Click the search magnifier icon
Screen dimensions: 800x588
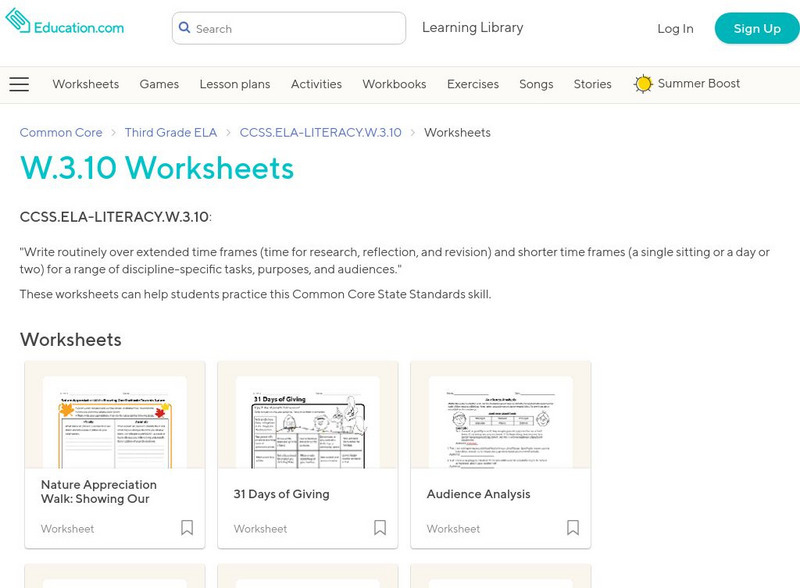click(x=185, y=29)
